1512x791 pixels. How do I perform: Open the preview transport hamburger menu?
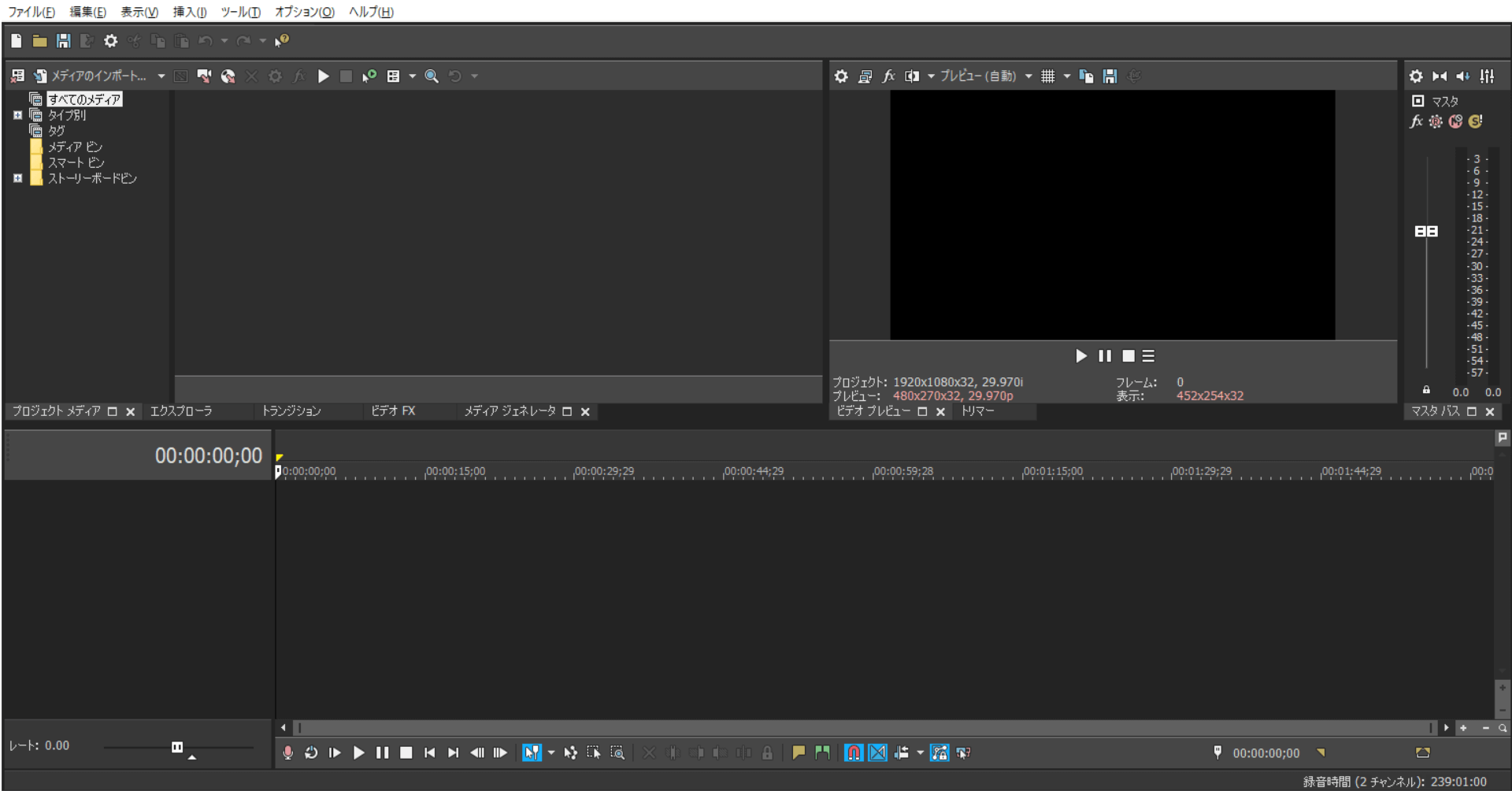[x=1149, y=356]
